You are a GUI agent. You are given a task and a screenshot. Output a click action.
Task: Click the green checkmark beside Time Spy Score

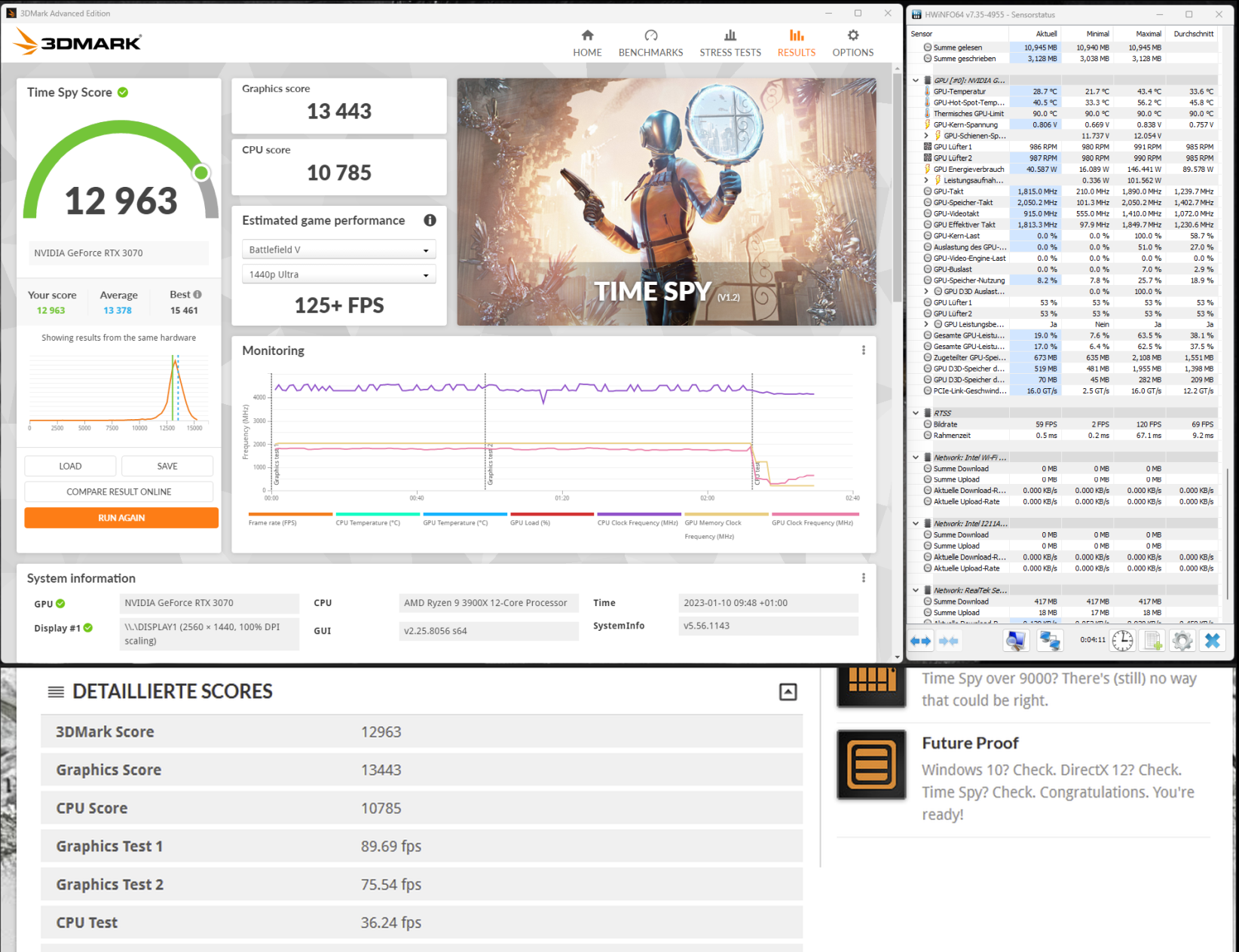pos(123,92)
